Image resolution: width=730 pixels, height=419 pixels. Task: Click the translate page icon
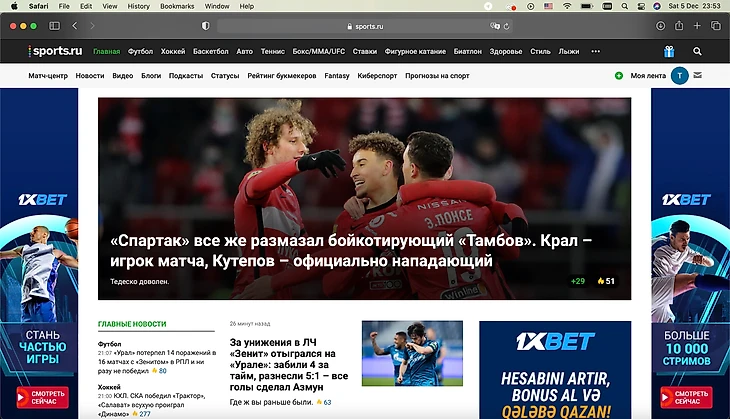[x=494, y=26]
